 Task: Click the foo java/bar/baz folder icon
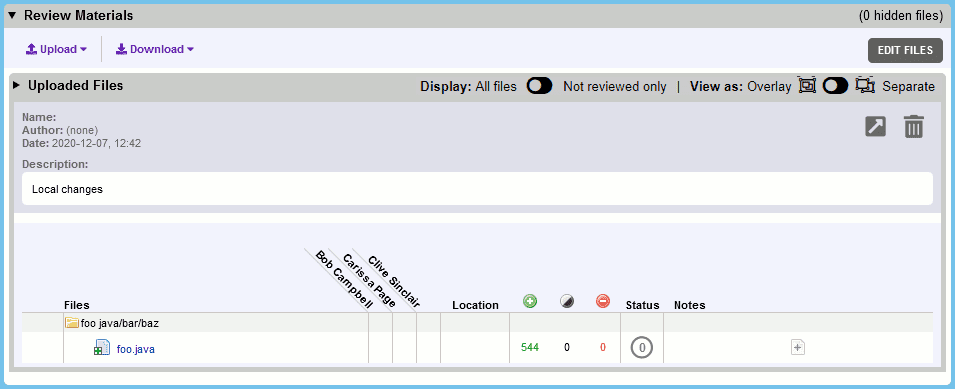click(x=72, y=323)
